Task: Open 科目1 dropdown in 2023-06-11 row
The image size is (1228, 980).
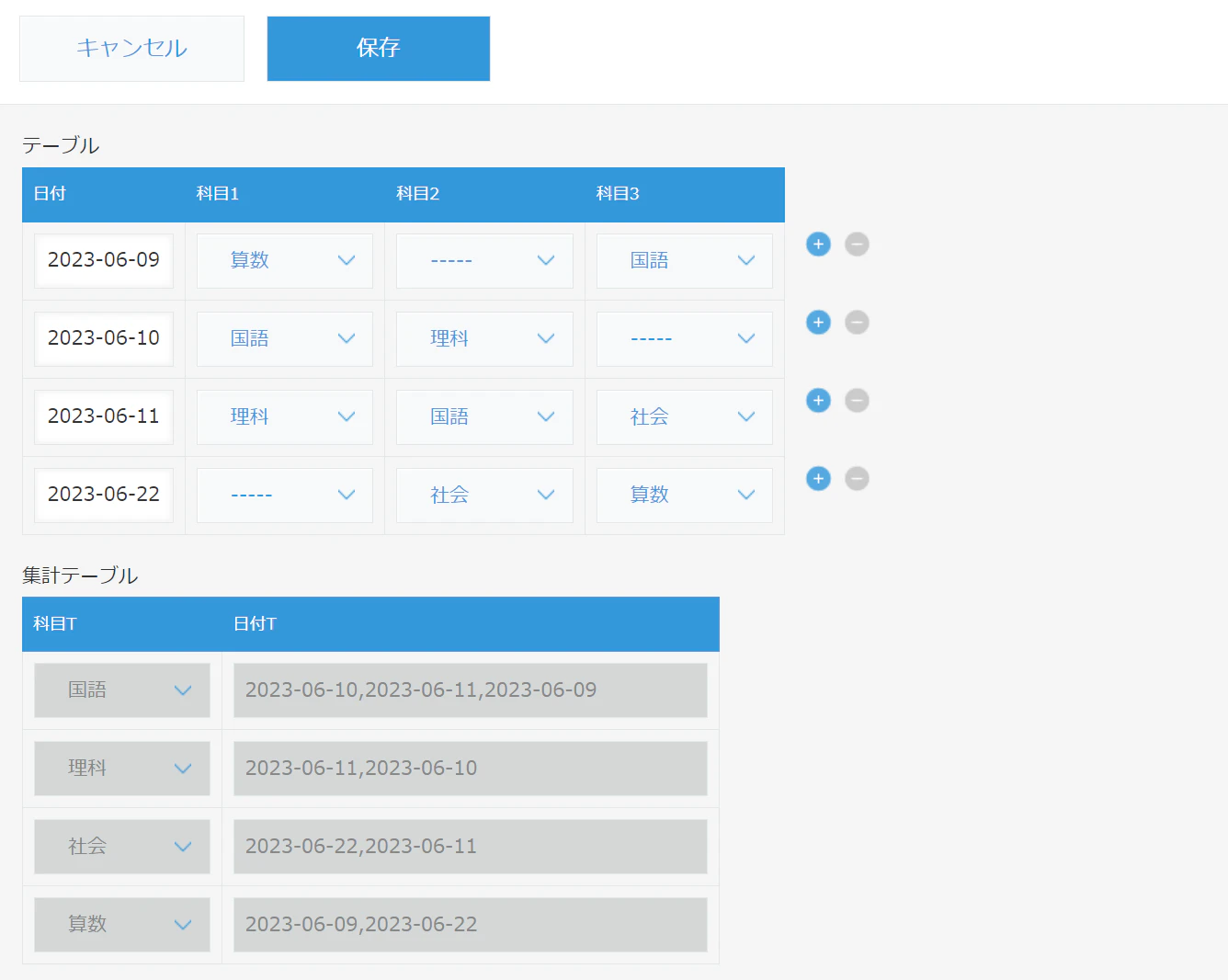Action: pos(285,417)
